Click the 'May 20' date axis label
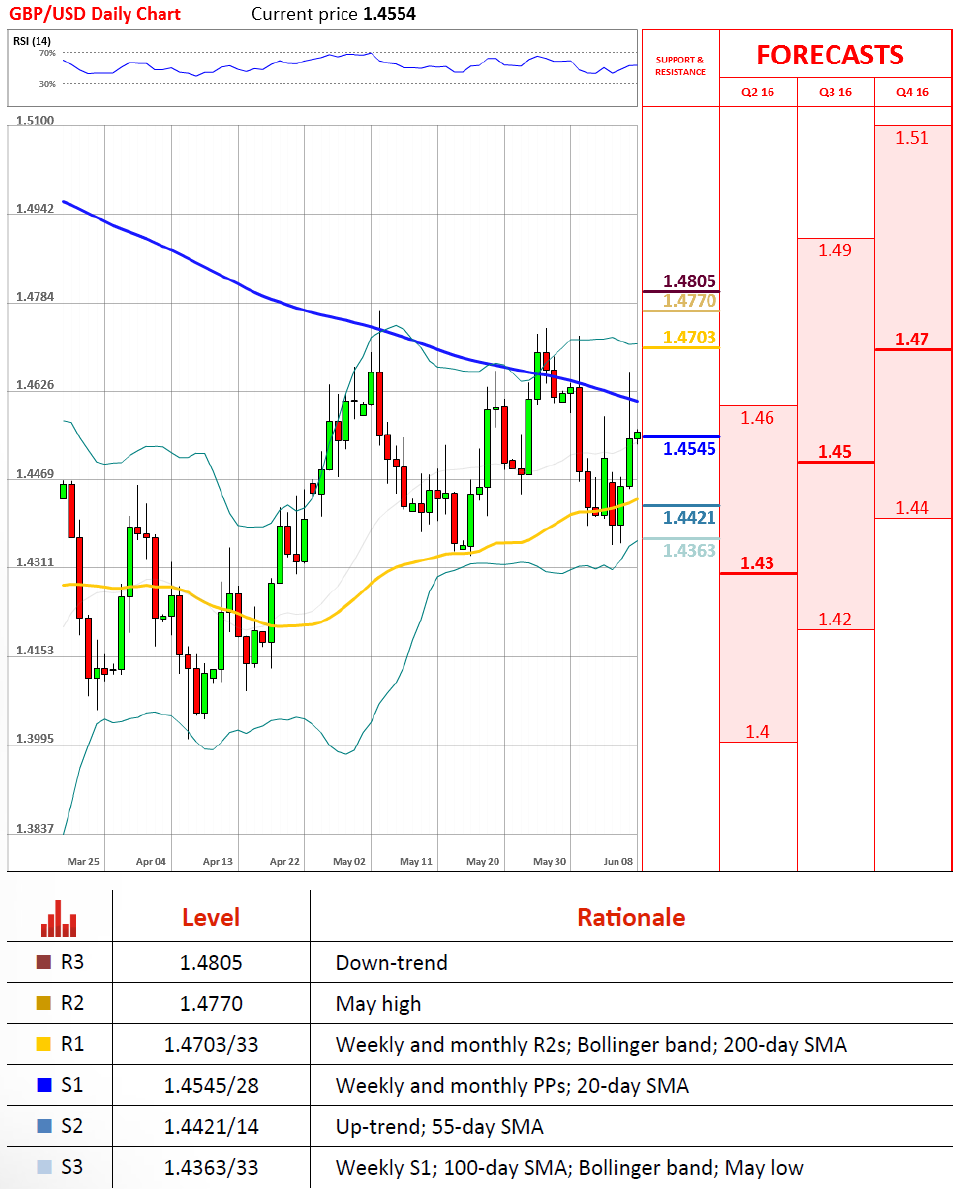 point(483,861)
